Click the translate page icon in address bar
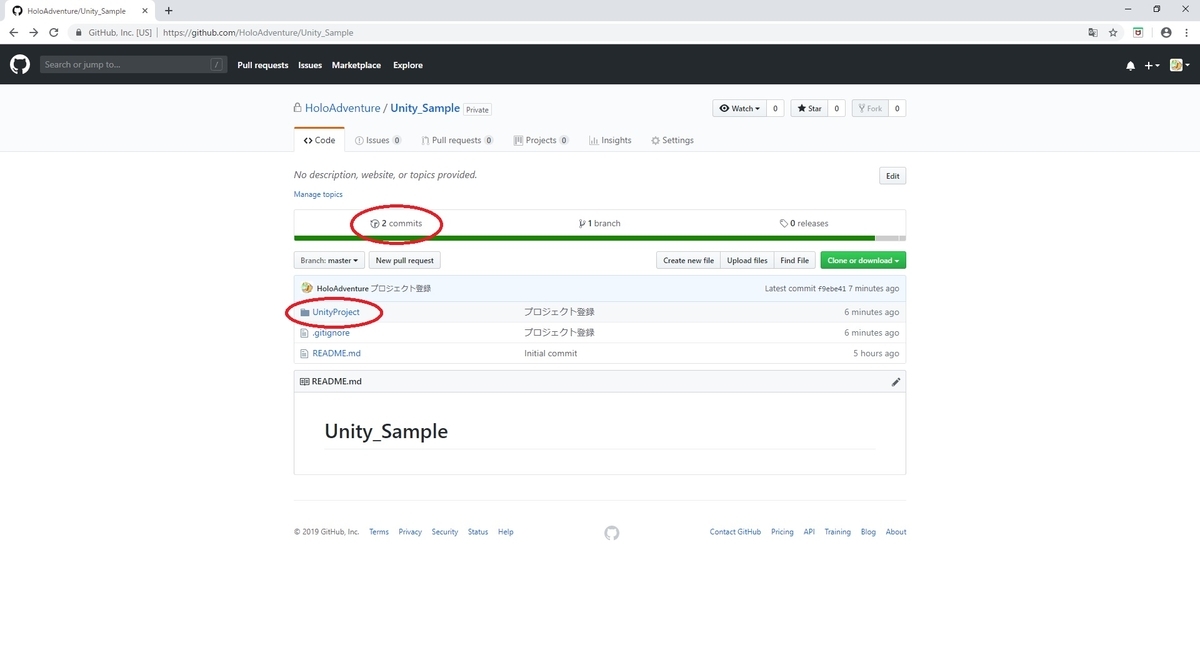This screenshot has width=1200, height=650. point(1093,32)
